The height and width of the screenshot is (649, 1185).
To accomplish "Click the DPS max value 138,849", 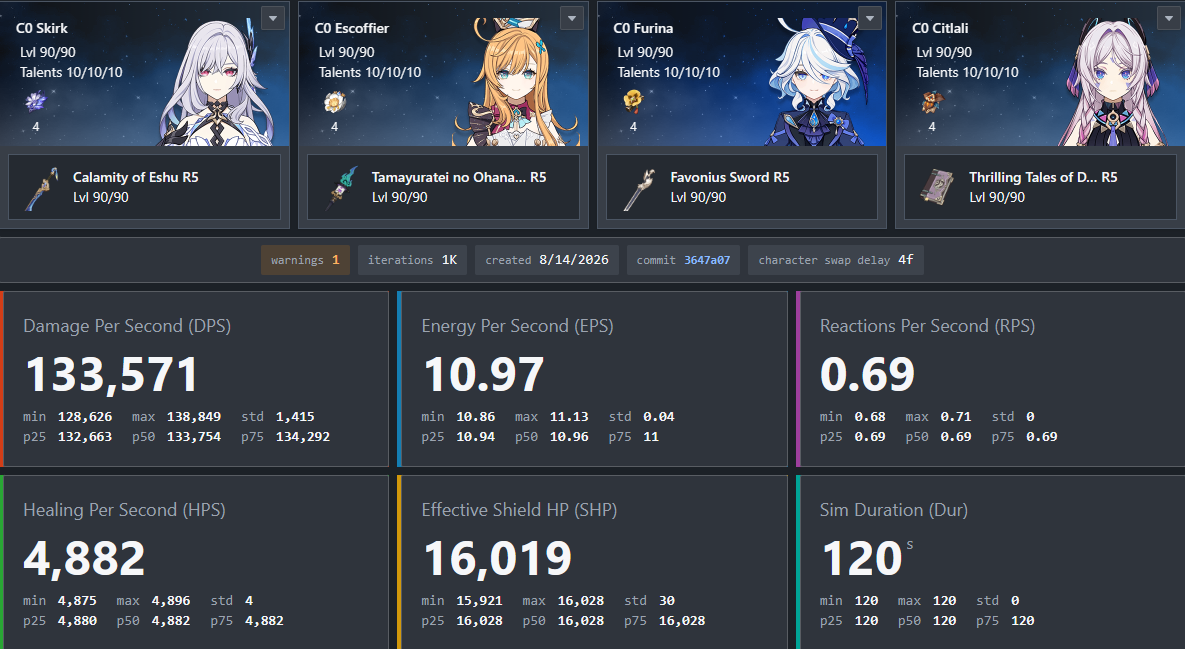I will [x=193, y=417].
